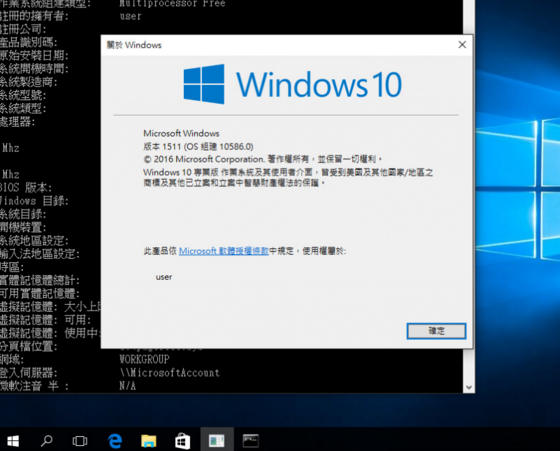Switch to Command Prompt taskbar icon
Image resolution: width=560 pixels, height=451 pixels.
[x=250, y=441]
